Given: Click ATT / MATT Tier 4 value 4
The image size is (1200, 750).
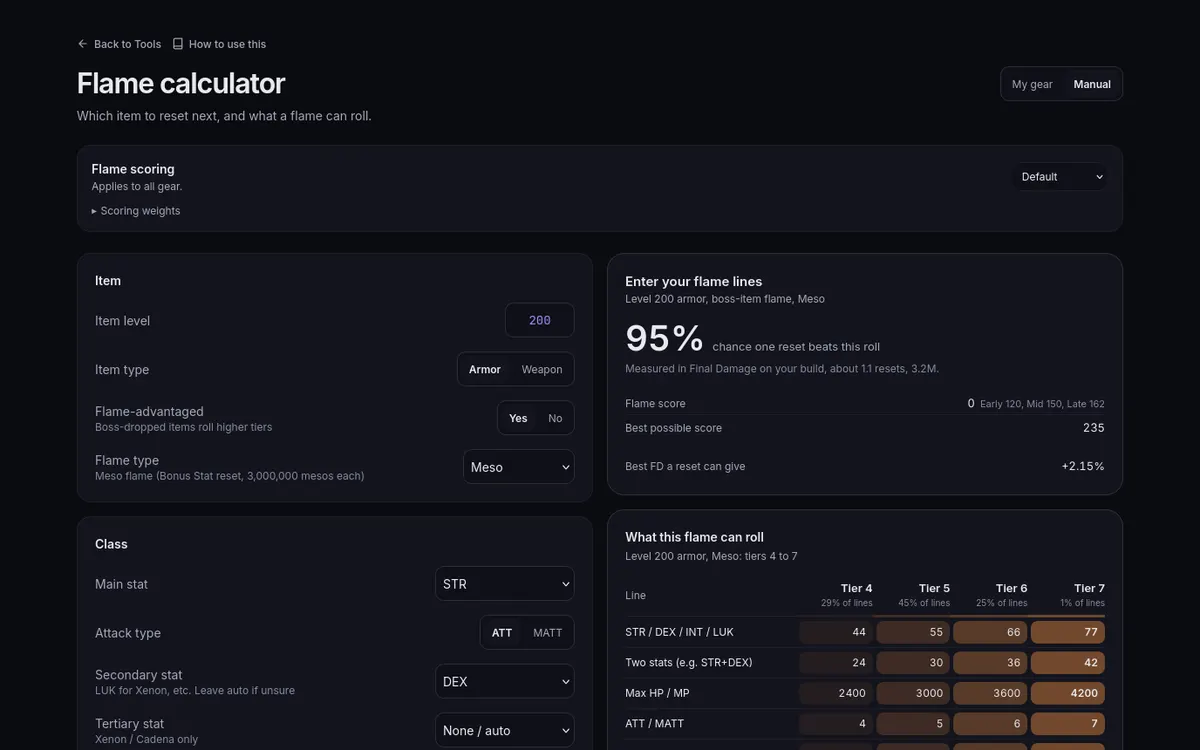Looking at the screenshot, I should coord(836,723).
